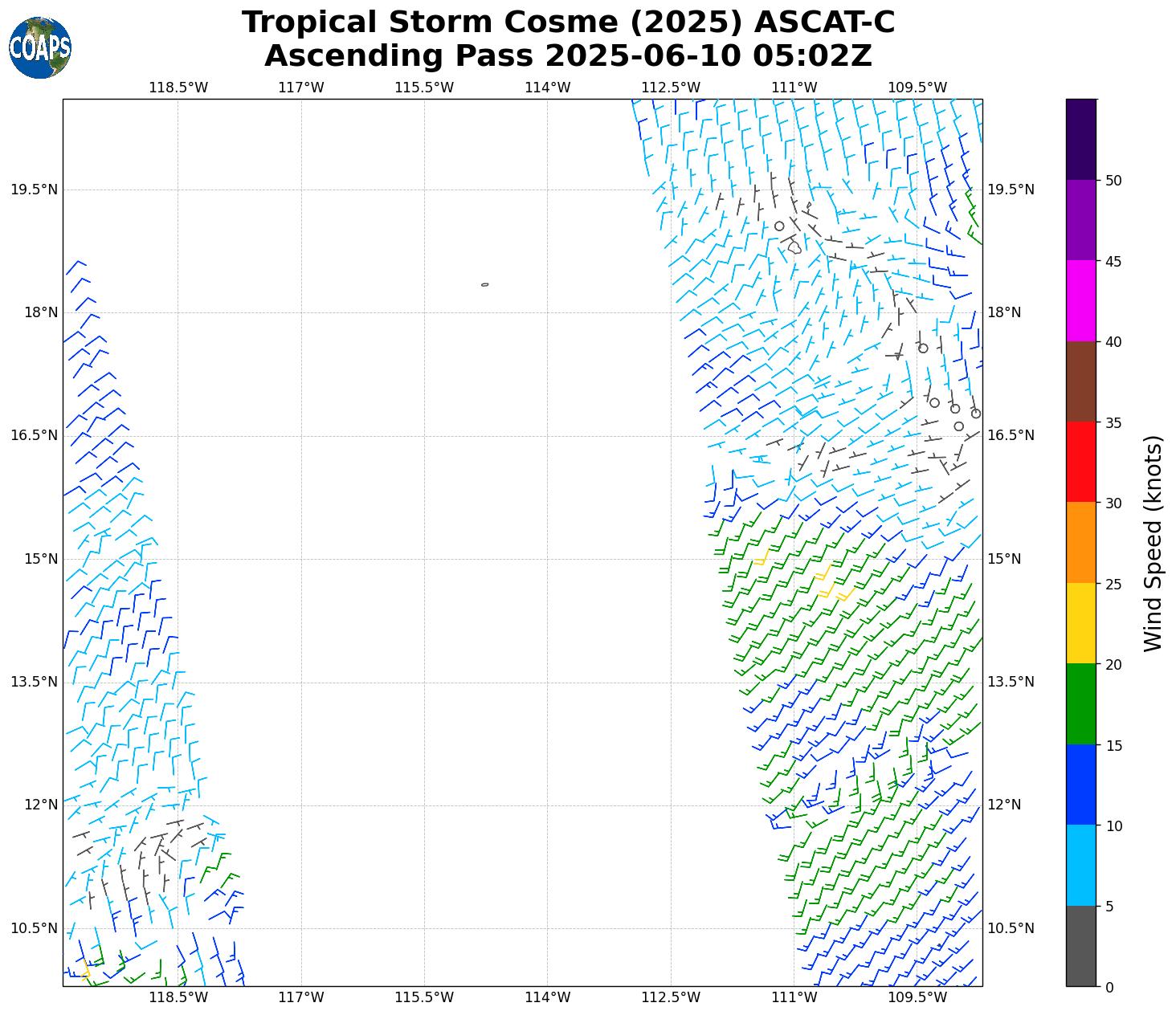Click the small island outline near 114.8°W
Image resolution: width=1176 pixels, height=1015 pixels.
(x=484, y=284)
